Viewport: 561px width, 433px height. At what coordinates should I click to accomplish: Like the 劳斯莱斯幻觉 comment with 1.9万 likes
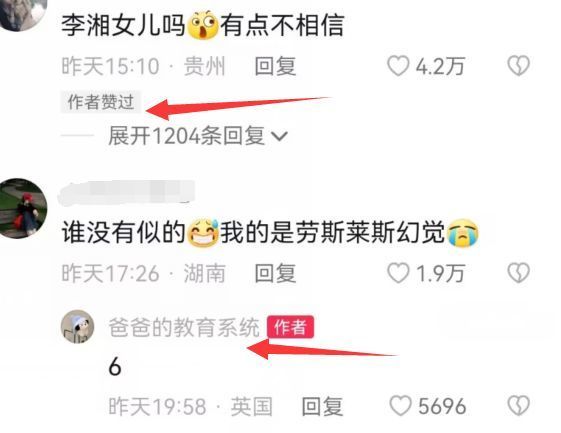coord(398,273)
